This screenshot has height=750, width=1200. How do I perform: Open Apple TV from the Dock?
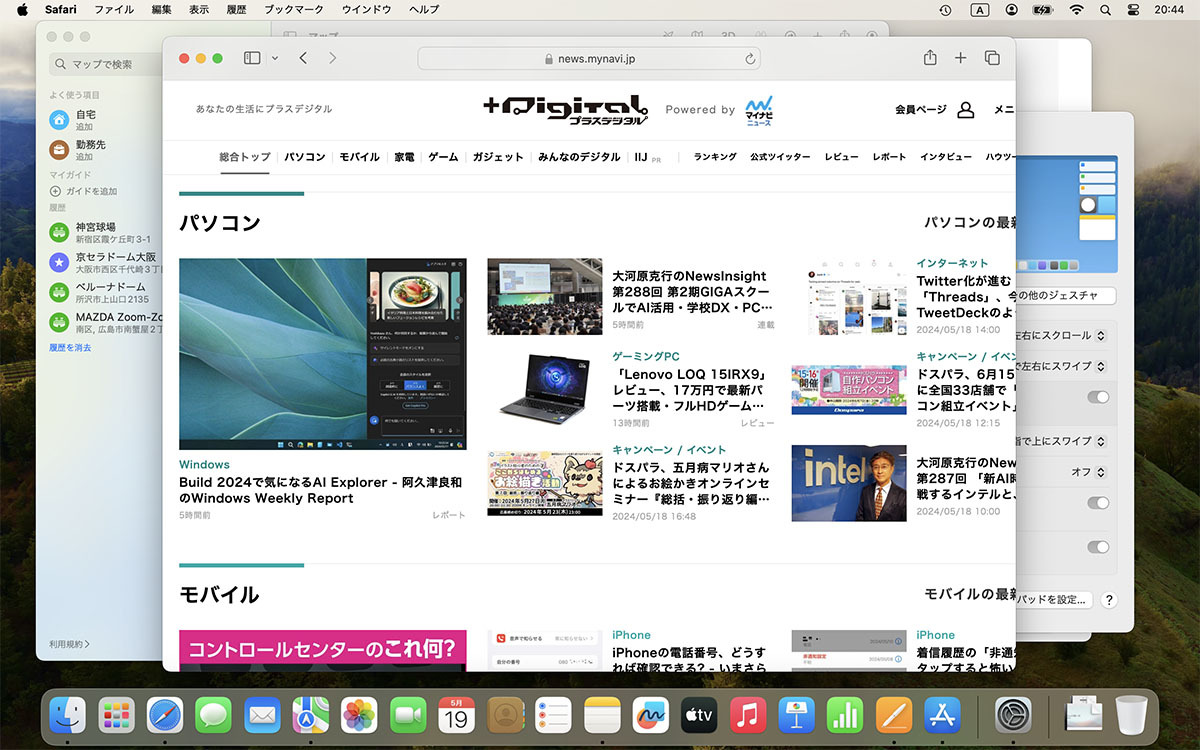pyautogui.click(x=699, y=715)
